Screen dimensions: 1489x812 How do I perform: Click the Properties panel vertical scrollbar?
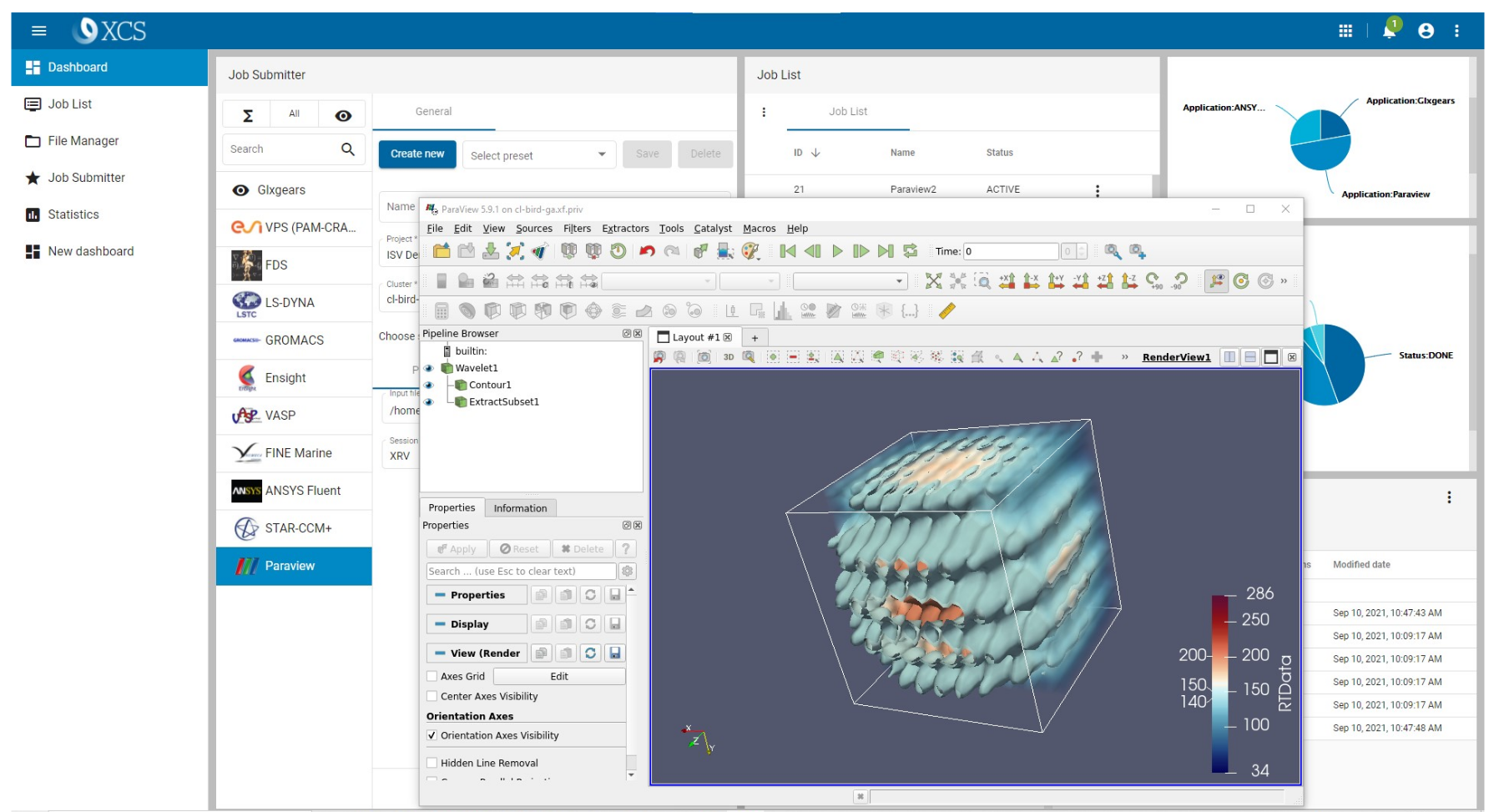[x=632, y=684]
